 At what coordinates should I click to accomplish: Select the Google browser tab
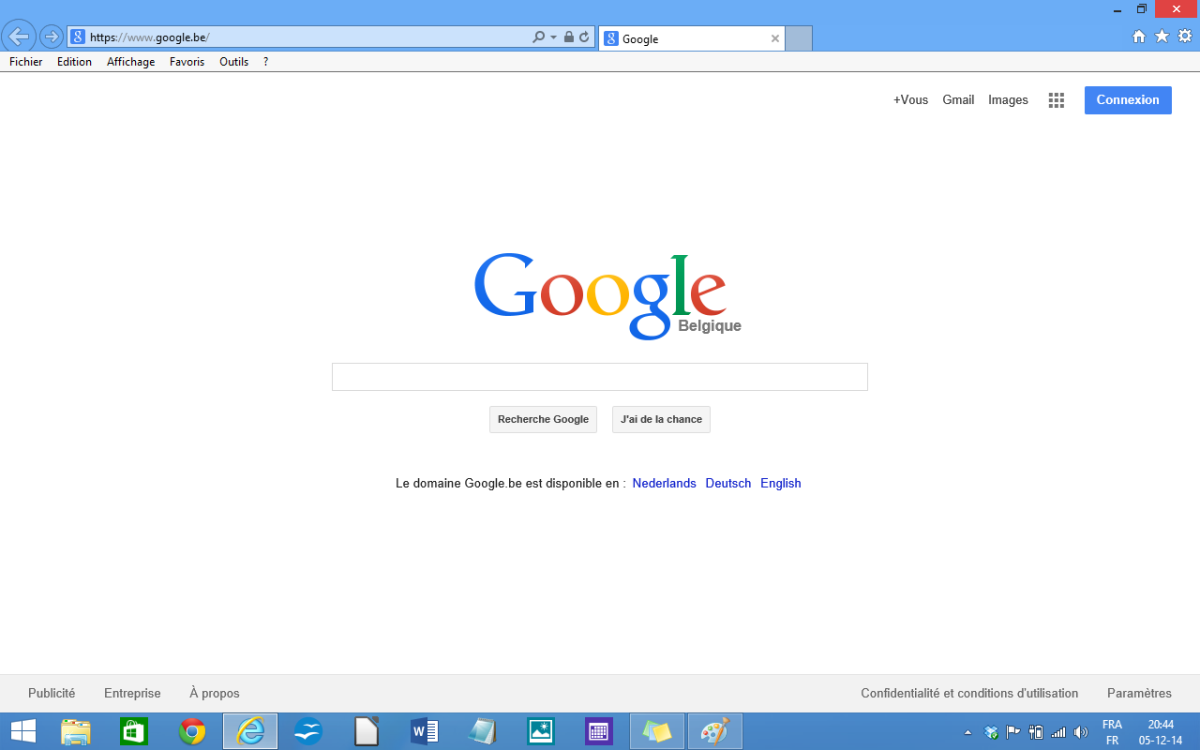tap(691, 39)
